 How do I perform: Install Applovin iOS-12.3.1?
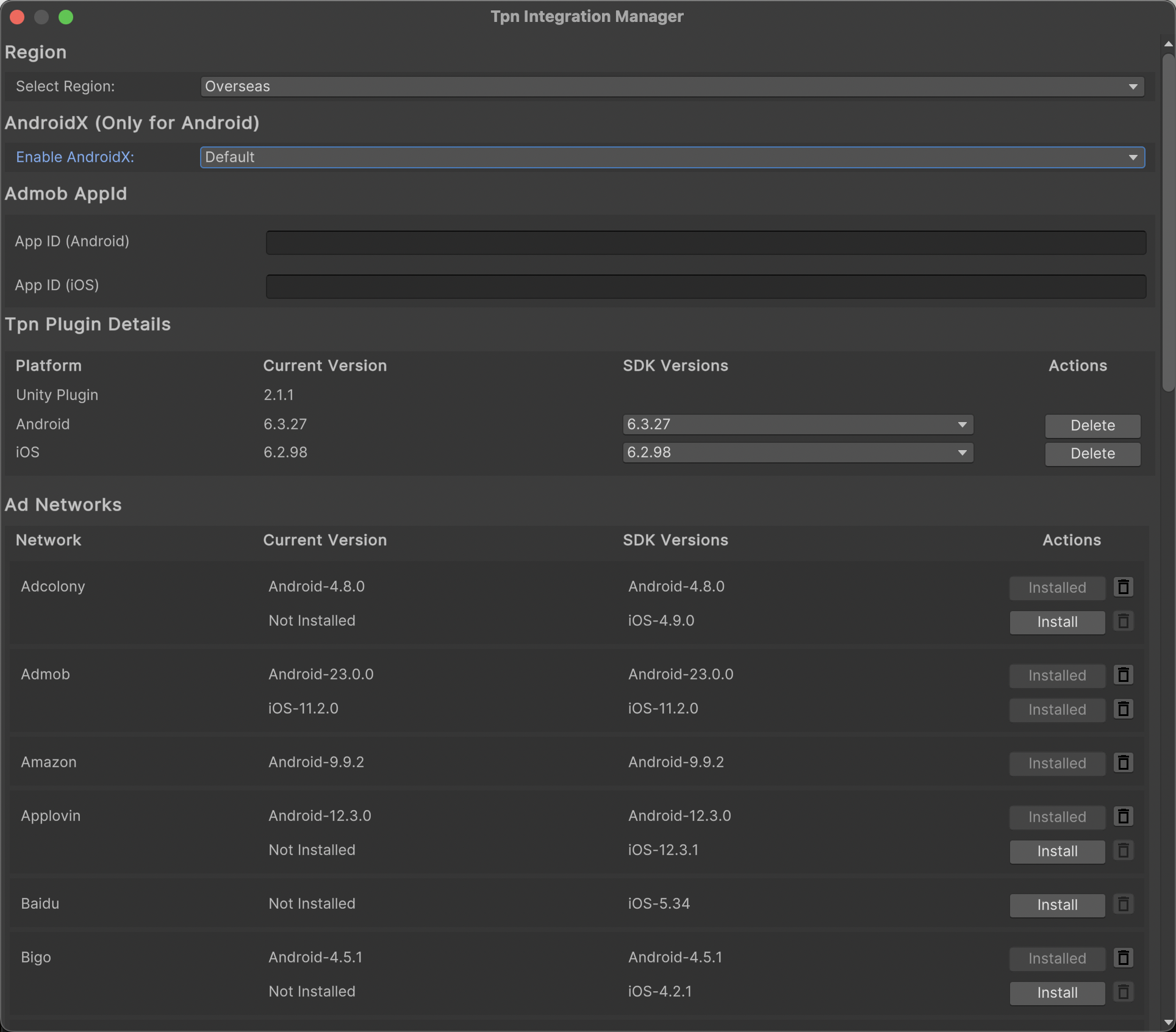(x=1056, y=851)
